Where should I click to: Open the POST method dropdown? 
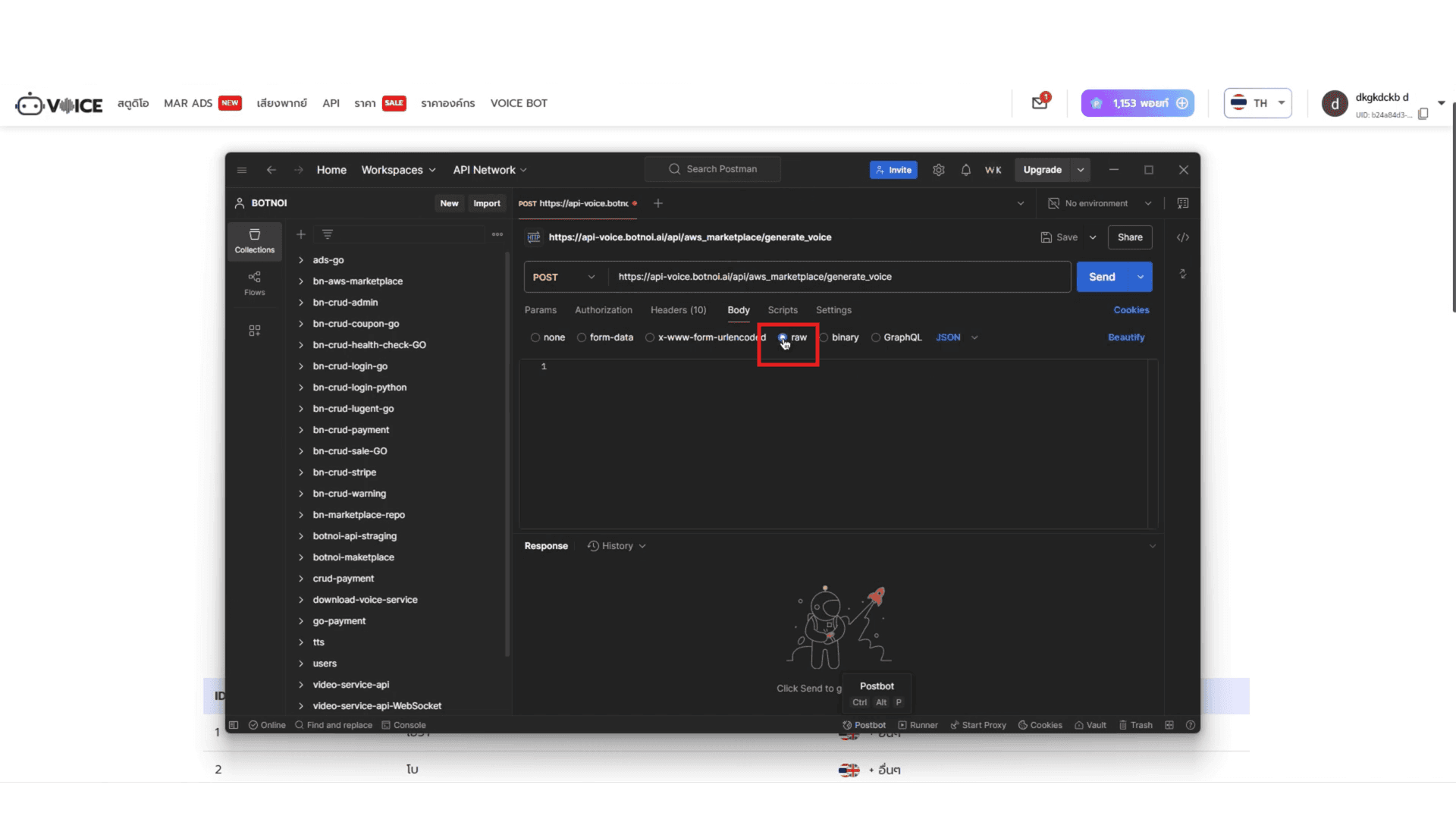point(564,277)
